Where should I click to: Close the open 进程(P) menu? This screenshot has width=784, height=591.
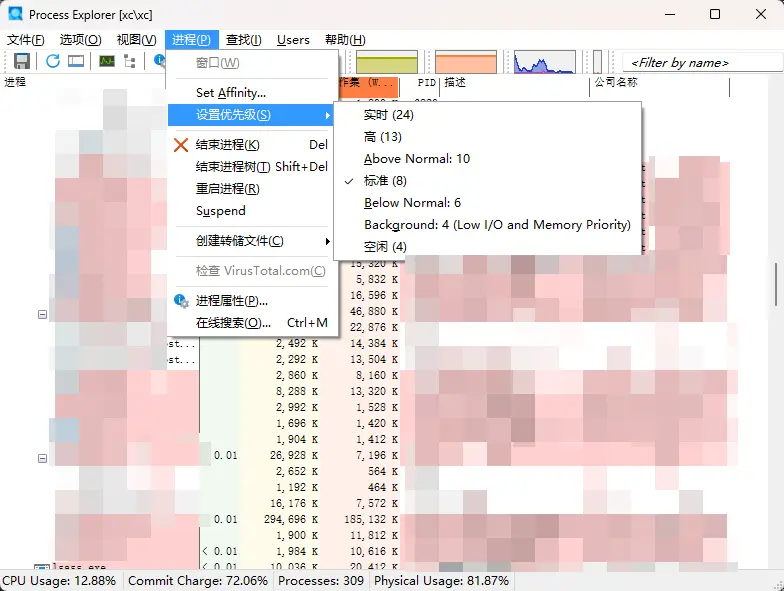pyautogui.click(x=192, y=40)
